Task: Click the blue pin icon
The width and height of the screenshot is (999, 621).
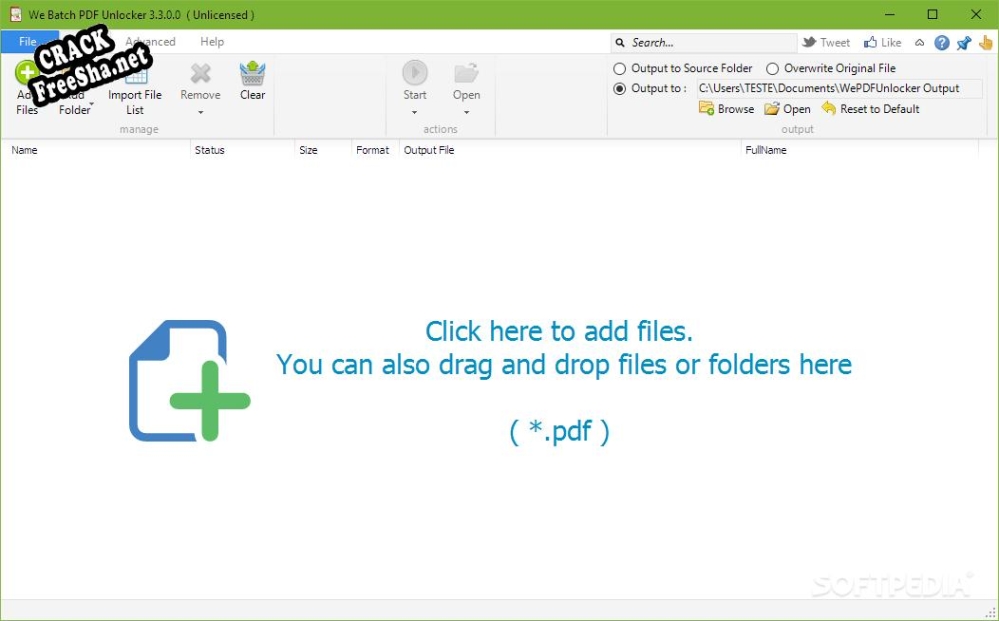Action: tap(963, 43)
